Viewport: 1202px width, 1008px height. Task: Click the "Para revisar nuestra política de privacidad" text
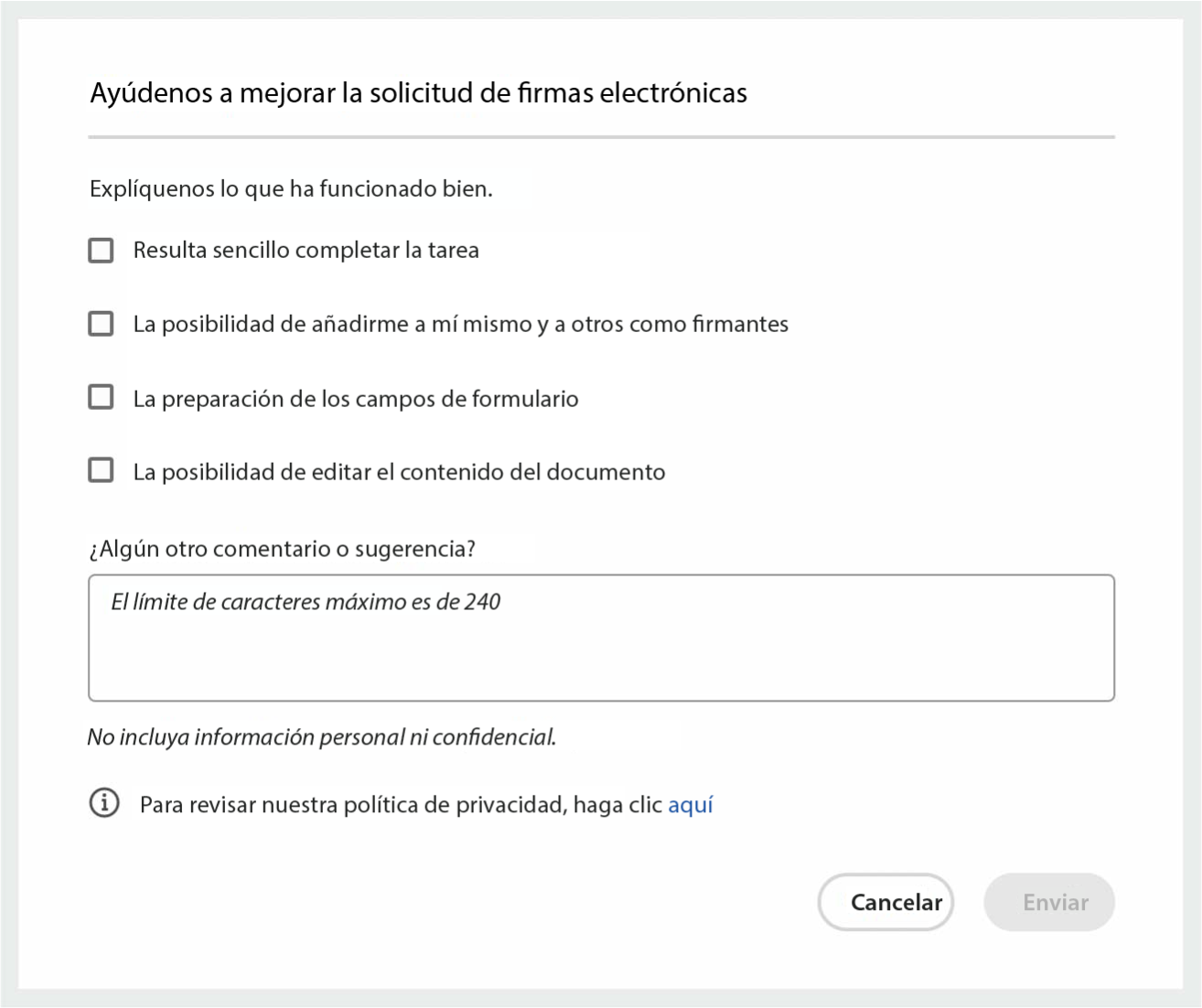click(400, 805)
